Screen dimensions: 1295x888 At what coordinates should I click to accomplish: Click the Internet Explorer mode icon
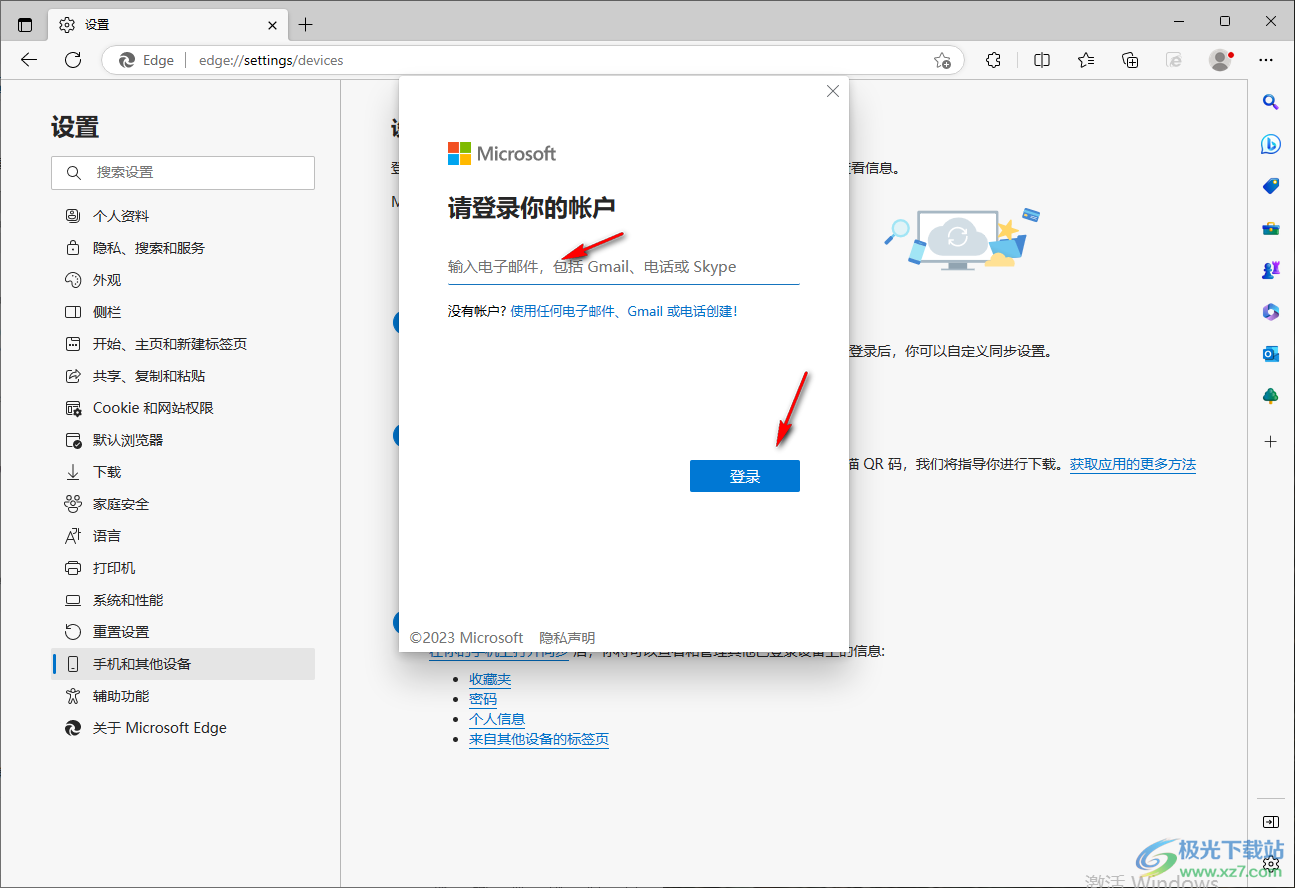click(x=1175, y=60)
